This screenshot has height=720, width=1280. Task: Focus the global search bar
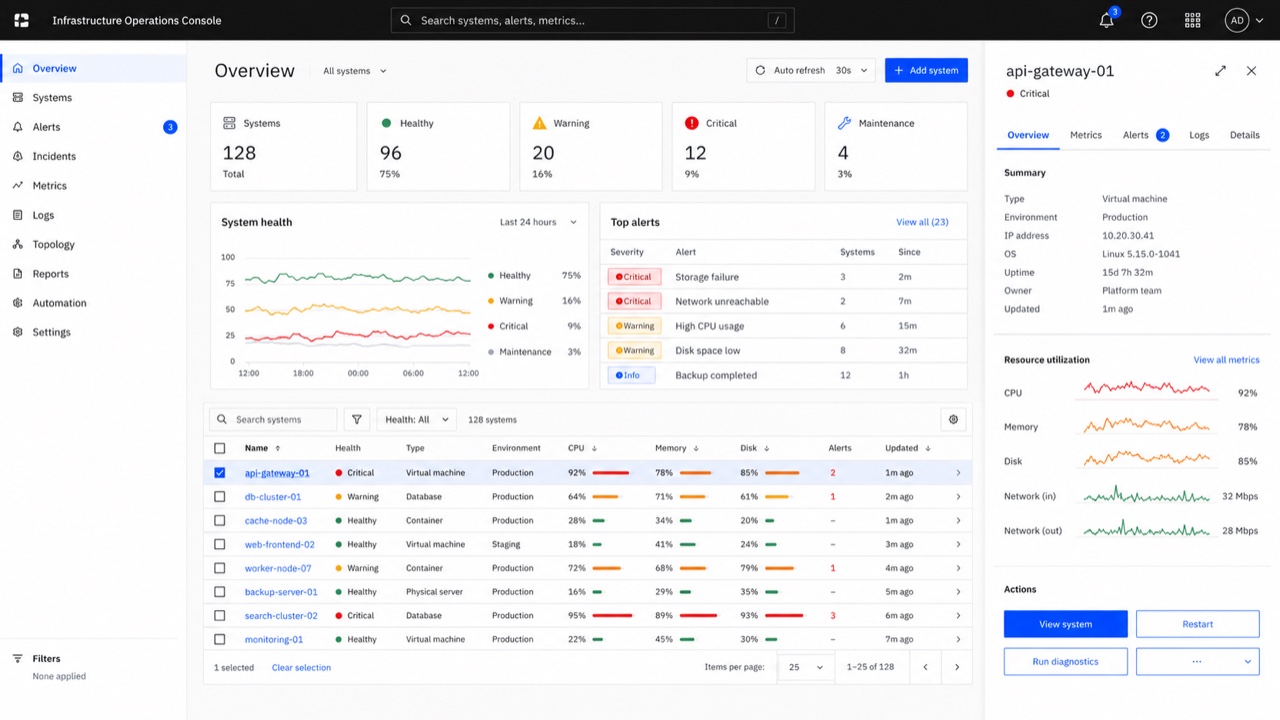(x=592, y=20)
